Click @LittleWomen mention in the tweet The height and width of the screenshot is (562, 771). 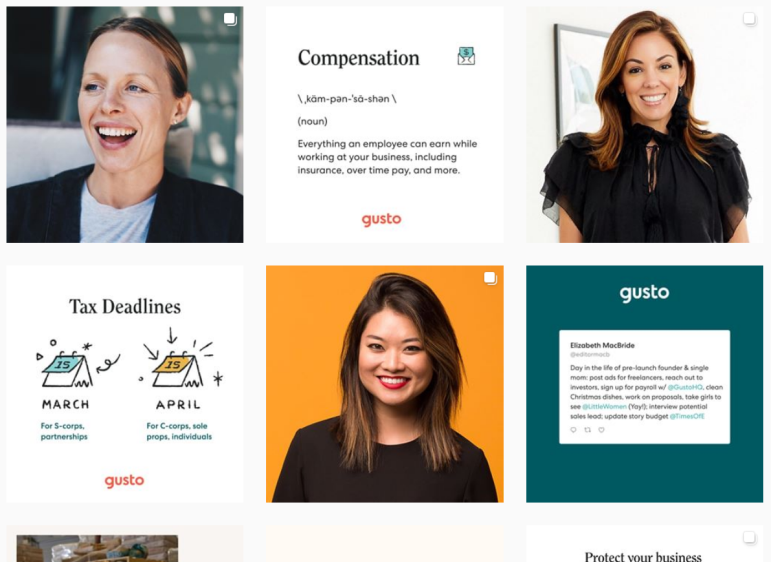click(604, 407)
